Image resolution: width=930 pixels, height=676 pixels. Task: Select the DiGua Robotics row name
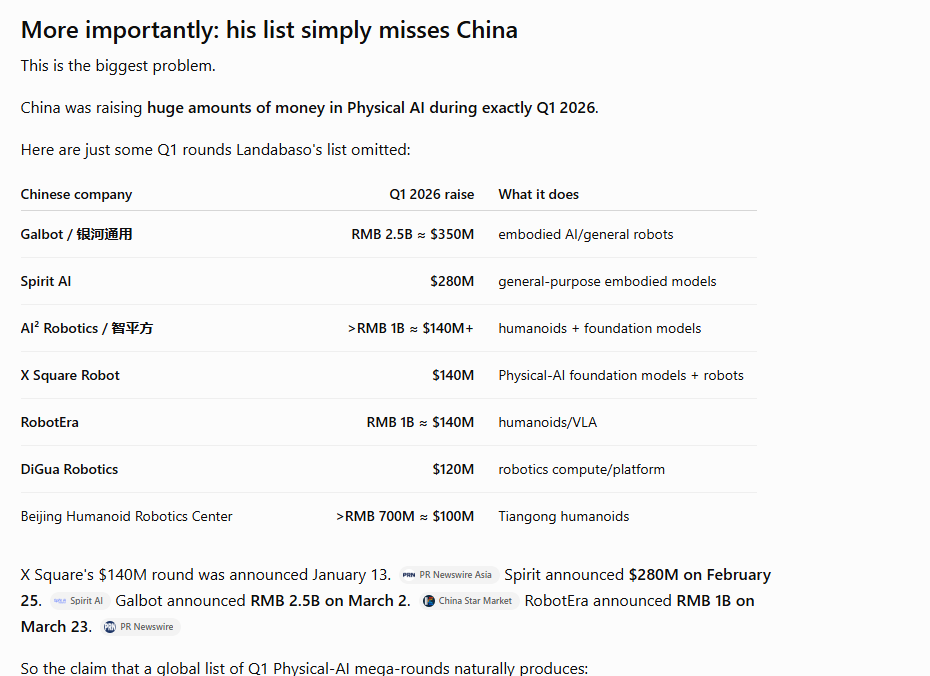click(x=69, y=469)
